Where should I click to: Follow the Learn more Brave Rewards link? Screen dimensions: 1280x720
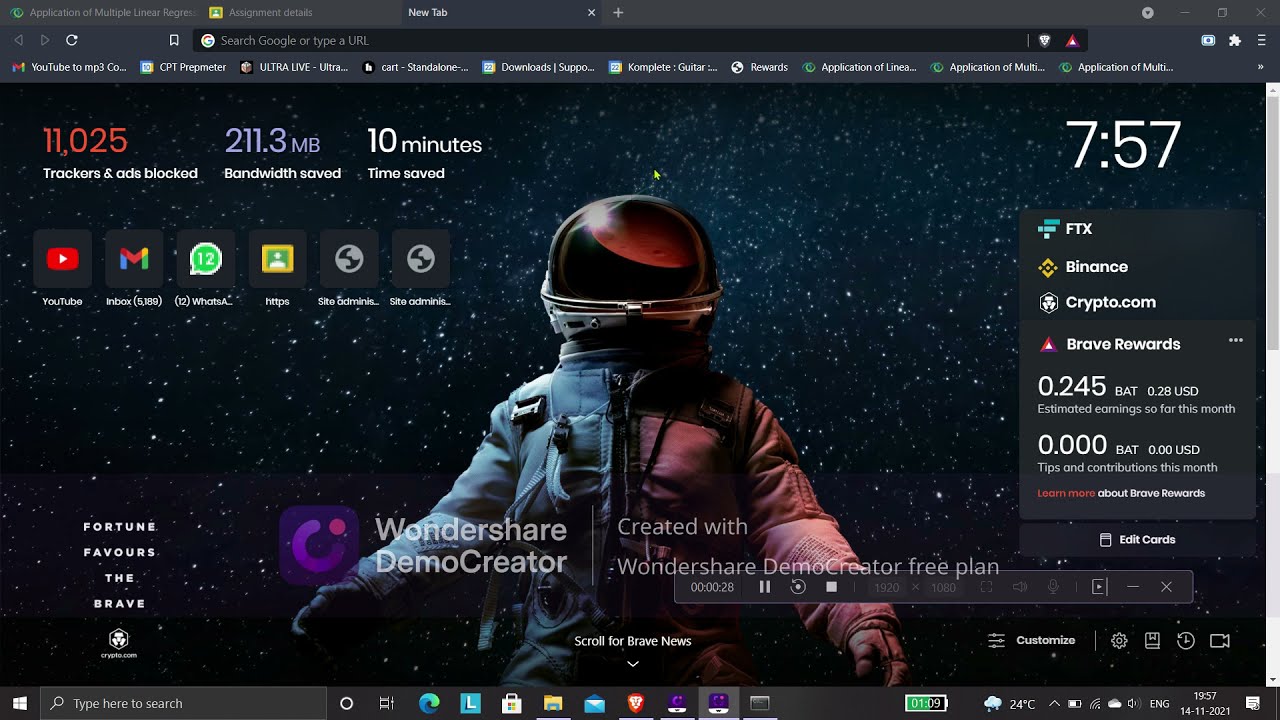point(1066,493)
